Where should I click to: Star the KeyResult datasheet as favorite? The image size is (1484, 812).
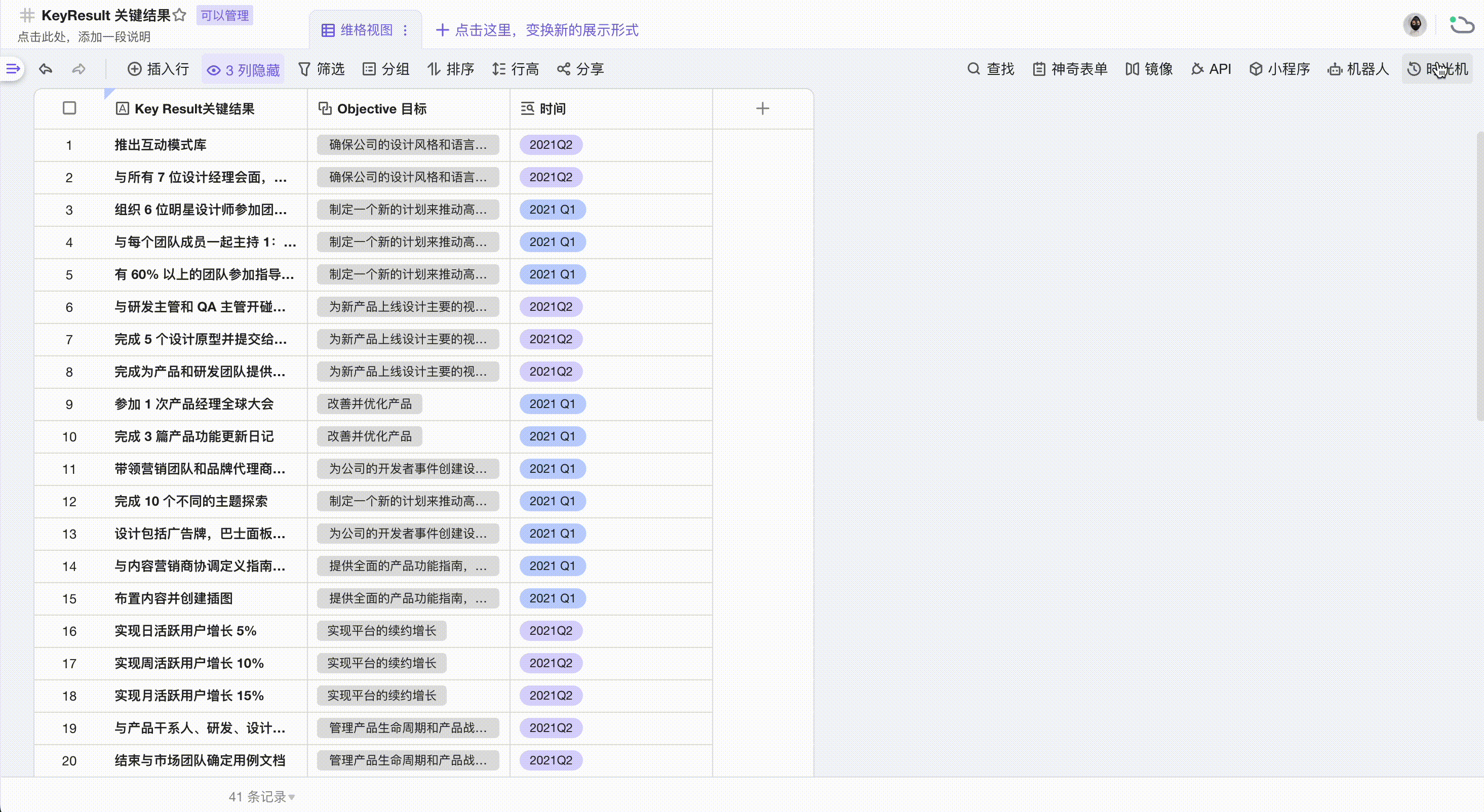click(180, 15)
